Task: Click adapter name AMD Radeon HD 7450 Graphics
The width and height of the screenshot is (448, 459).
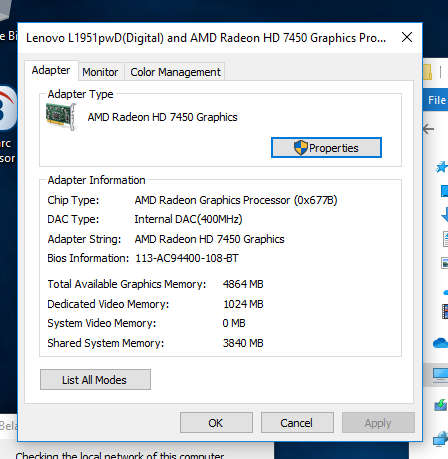Action: pyautogui.click(x=162, y=117)
